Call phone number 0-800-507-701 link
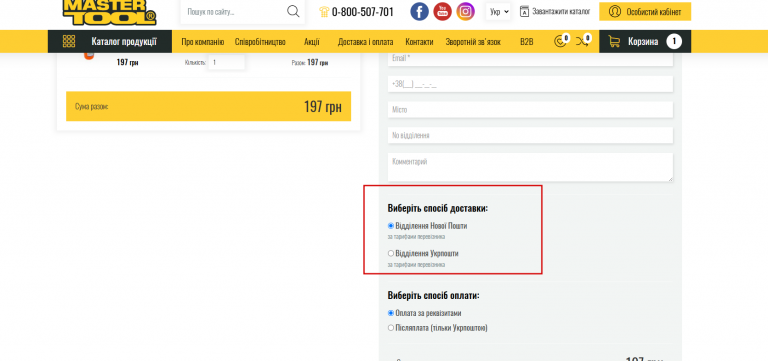The width and height of the screenshot is (768, 361). [x=362, y=12]
